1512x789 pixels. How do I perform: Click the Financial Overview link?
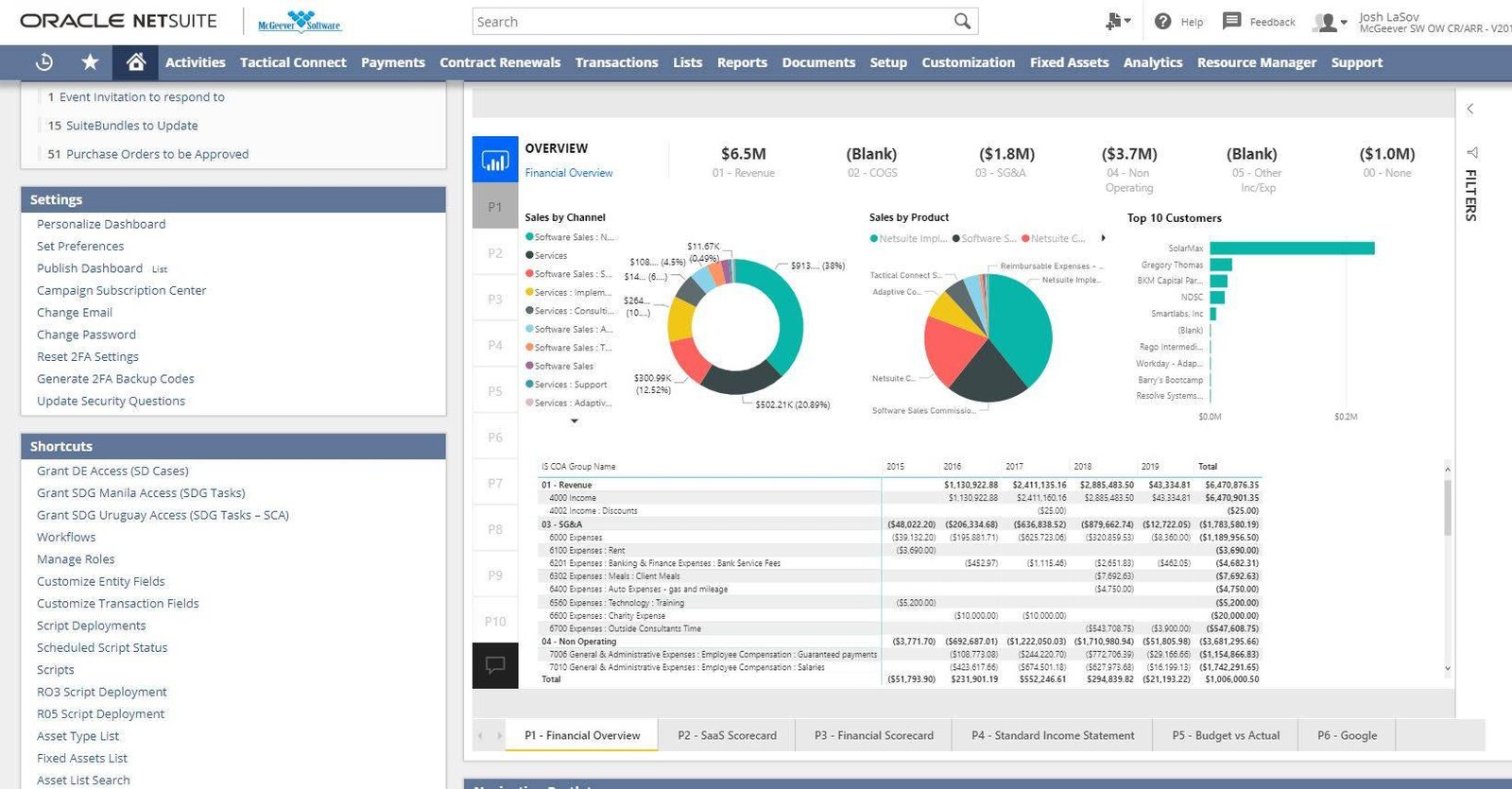pyautogui.click(x=569, y=173)
